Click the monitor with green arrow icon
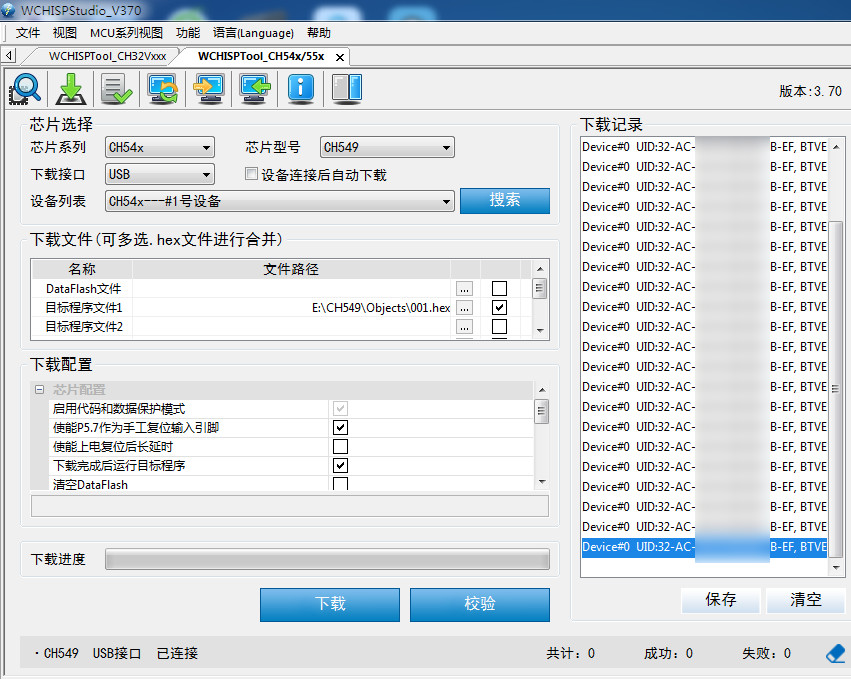This screenshot has width=851, height=679. point(255,89)
